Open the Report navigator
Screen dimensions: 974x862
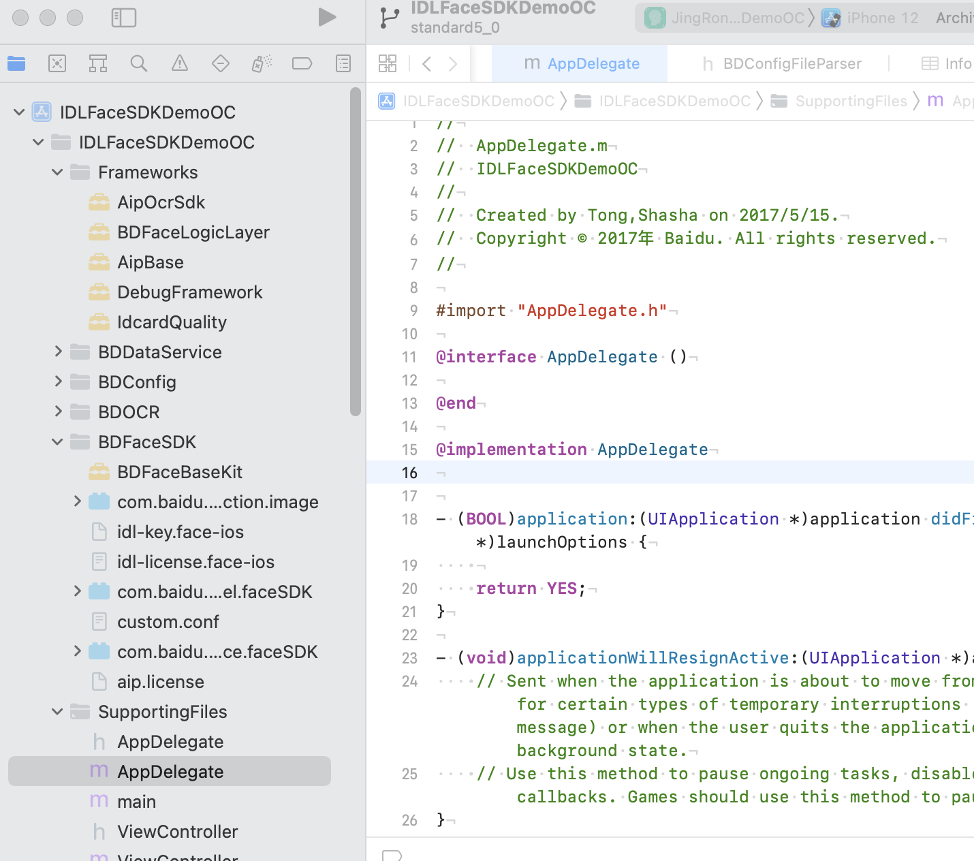tap(343, 63)
